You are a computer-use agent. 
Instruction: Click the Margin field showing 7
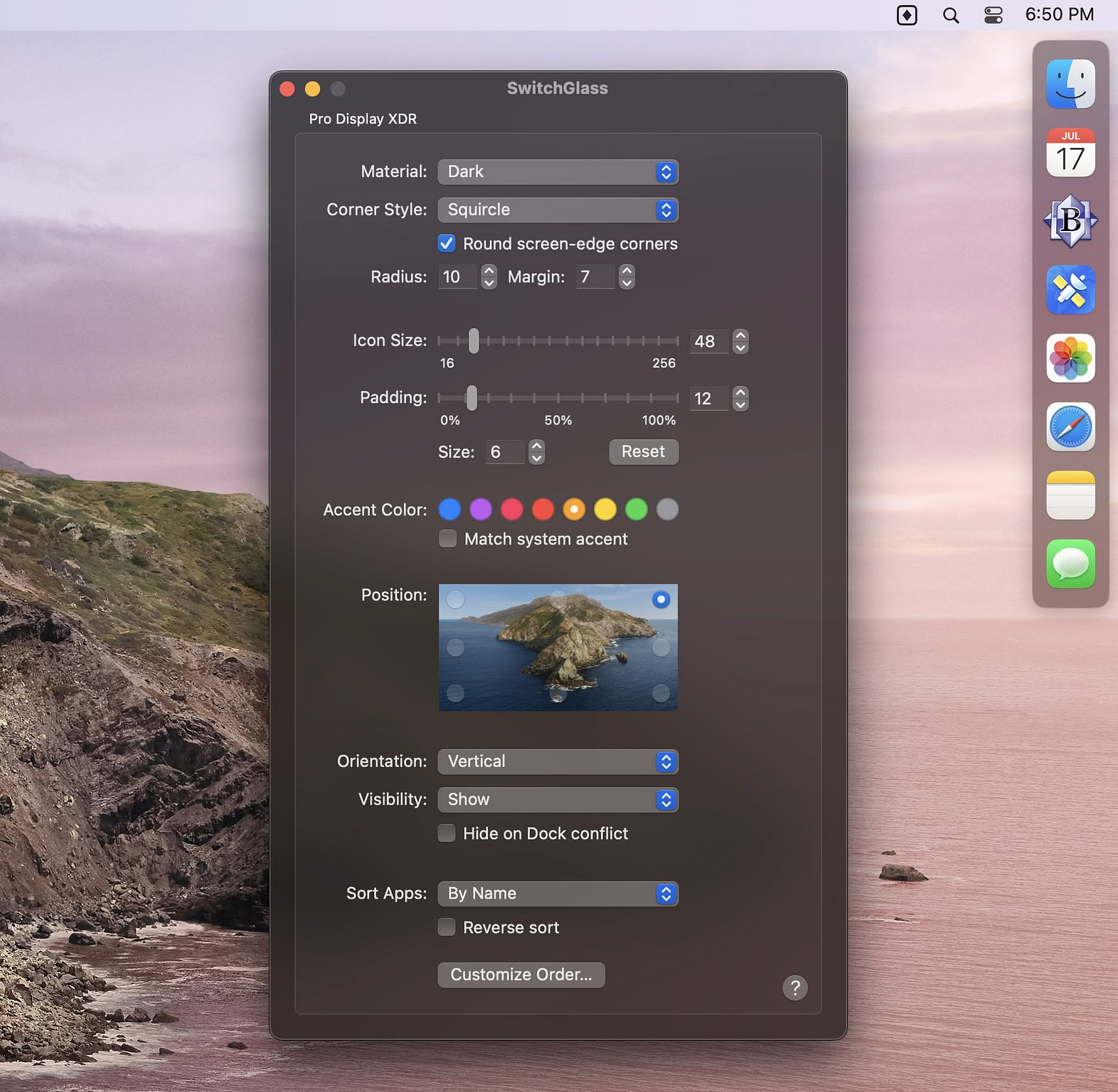[x=595, y=277]
